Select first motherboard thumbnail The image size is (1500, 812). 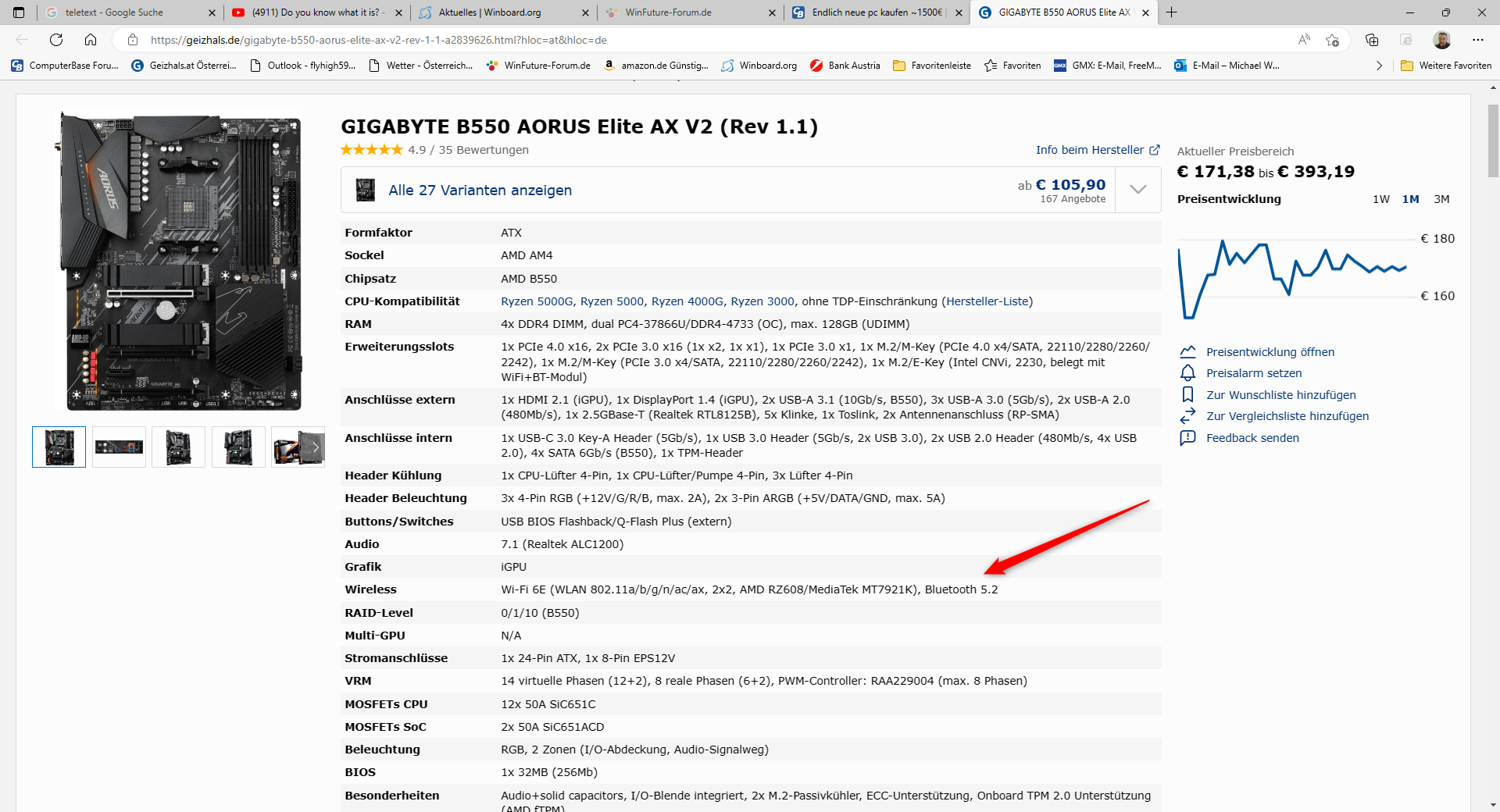coord(59,447)
